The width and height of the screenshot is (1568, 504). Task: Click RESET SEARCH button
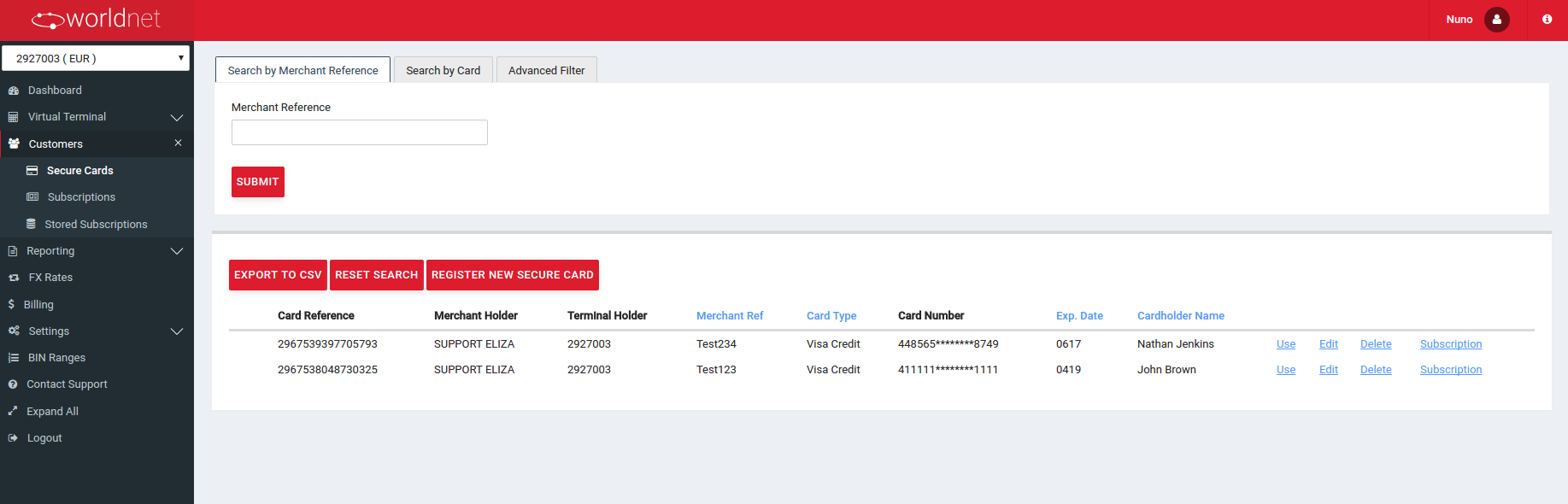click(376, 275)
